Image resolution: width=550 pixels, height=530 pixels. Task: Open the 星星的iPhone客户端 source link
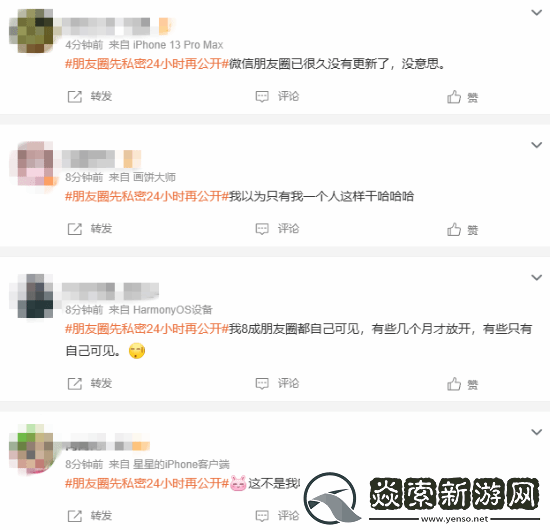tap(181, 464)
